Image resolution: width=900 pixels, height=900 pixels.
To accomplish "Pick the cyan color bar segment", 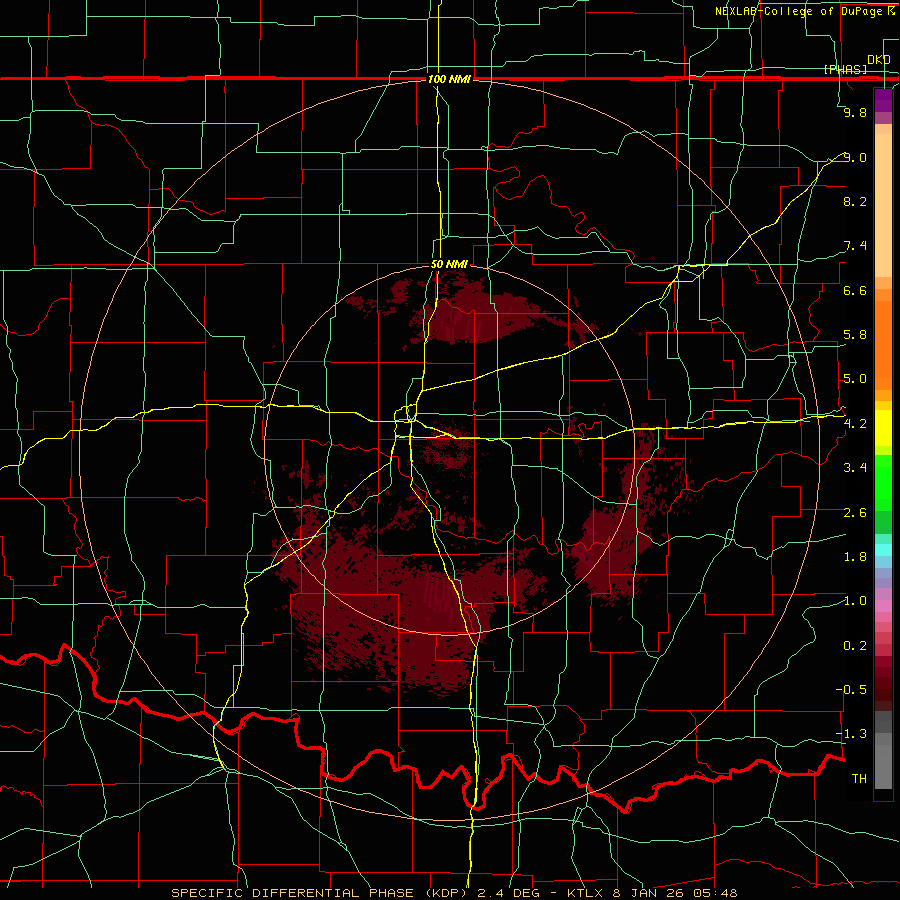I will pos(883,550).
